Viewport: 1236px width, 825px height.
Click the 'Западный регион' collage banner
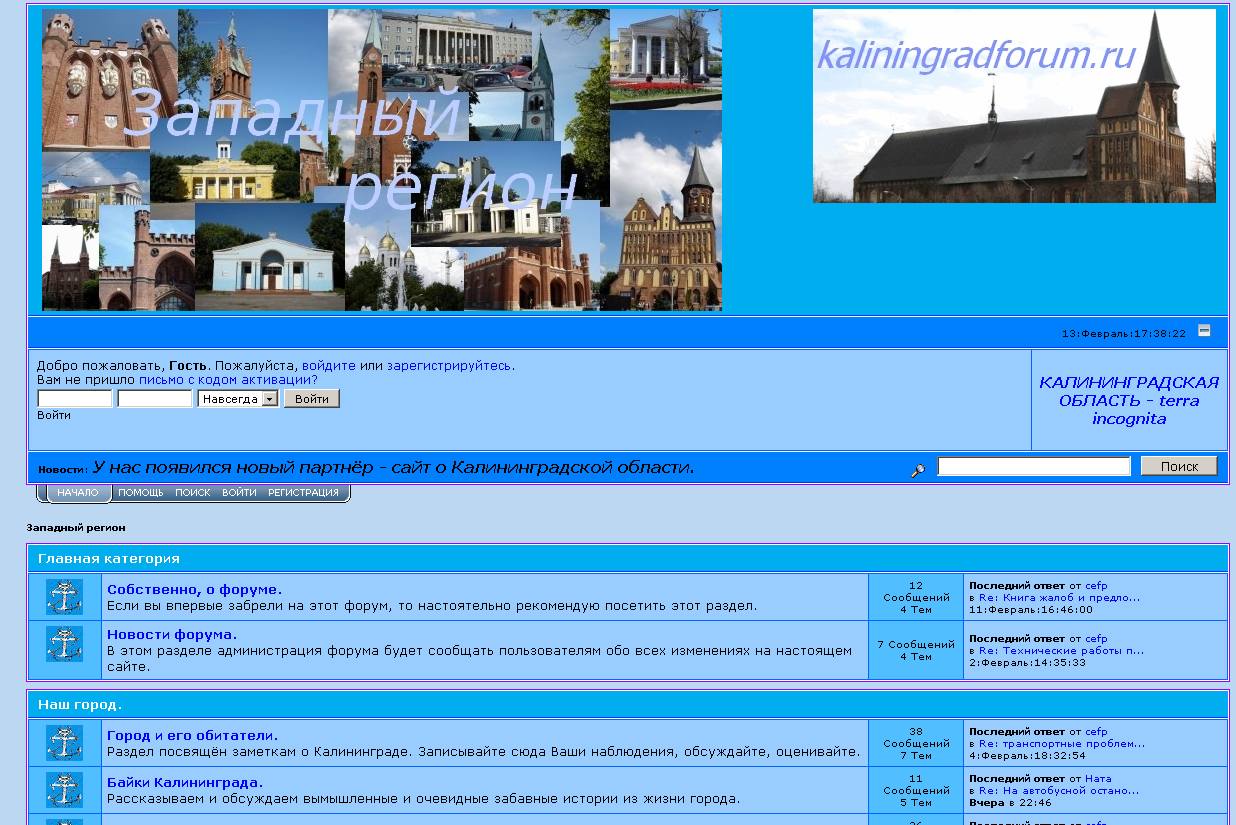coord(382,160)
